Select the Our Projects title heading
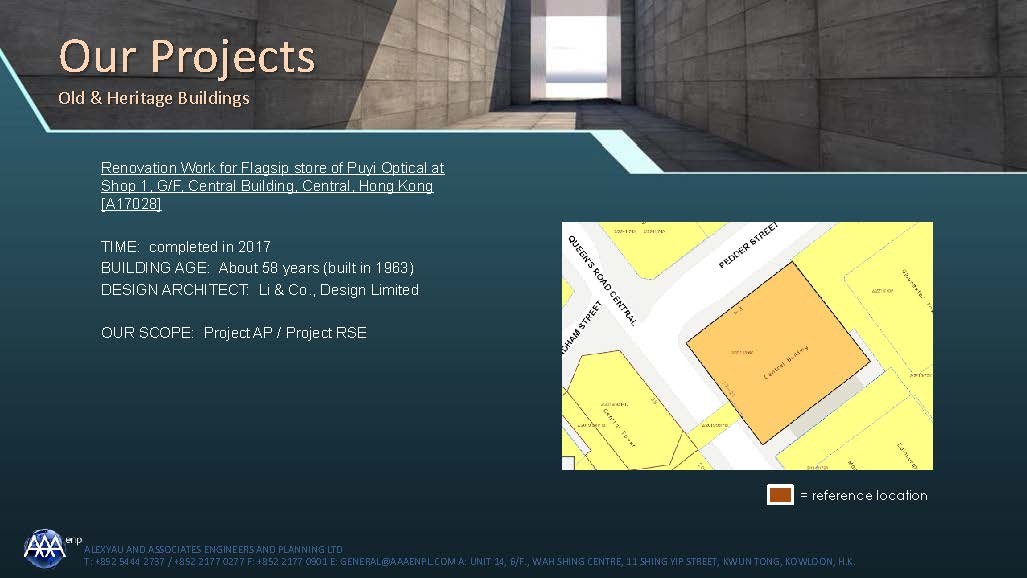The width and height of the screenshot is (1027, 578). pyautogui.click(x=187, y=56)
